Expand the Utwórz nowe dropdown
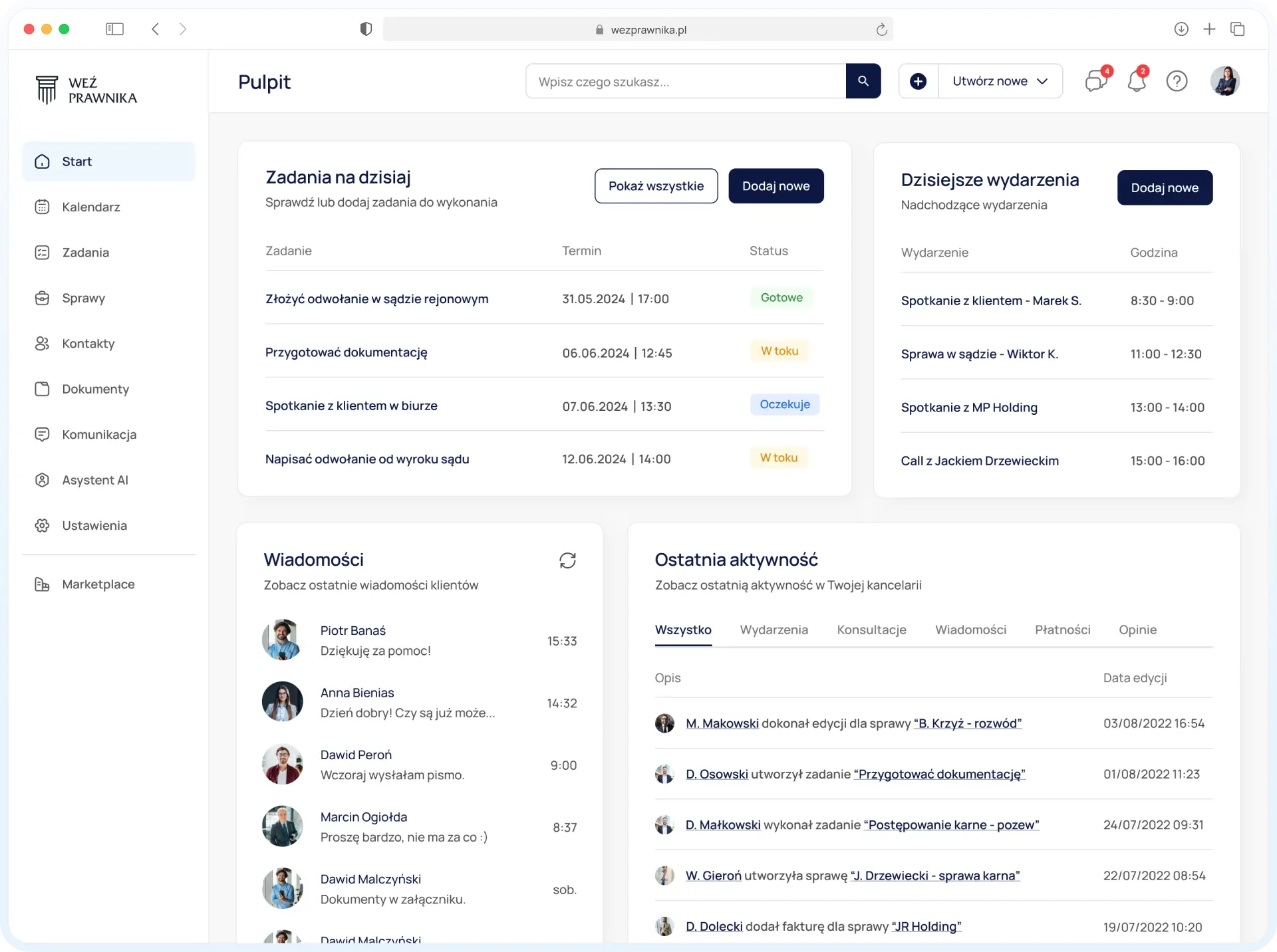Image resolution: width=1277 pixels, height=952 pixels. coord(1000,81)
